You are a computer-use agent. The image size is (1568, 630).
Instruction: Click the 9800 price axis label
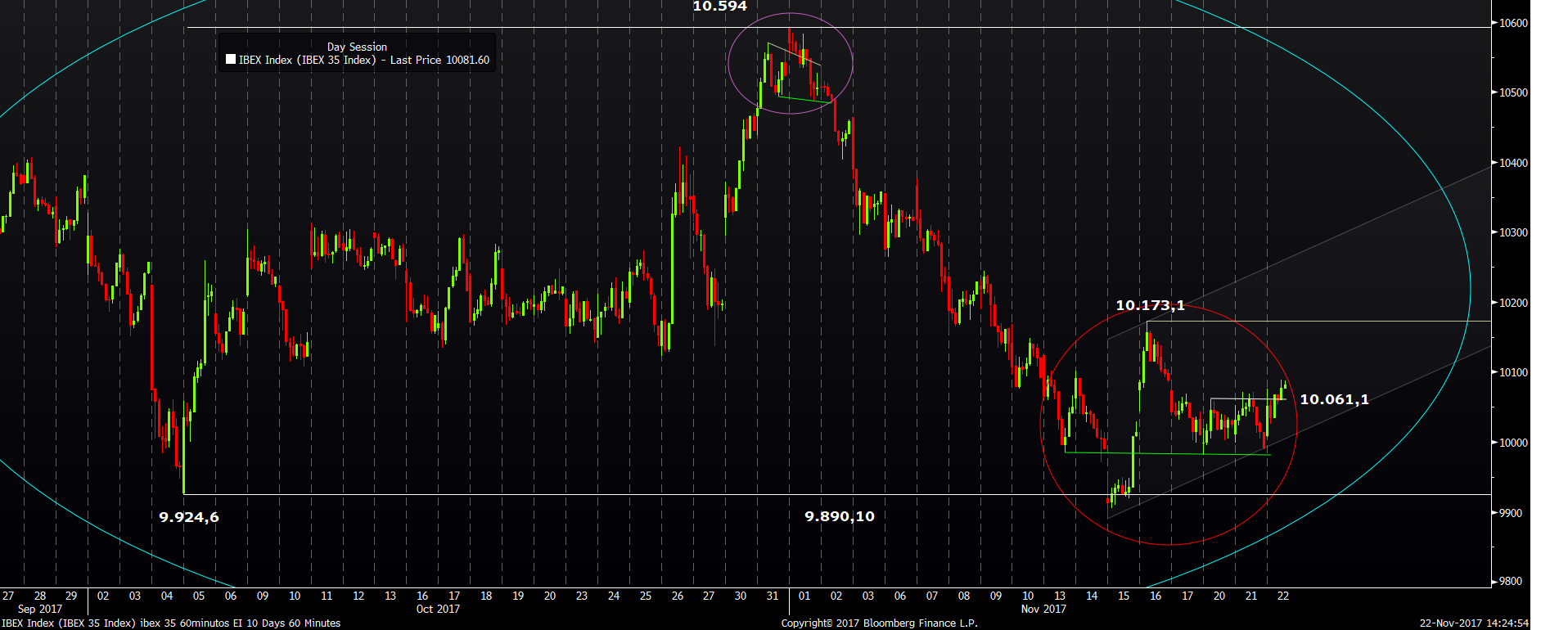(x=1511, y=582)
